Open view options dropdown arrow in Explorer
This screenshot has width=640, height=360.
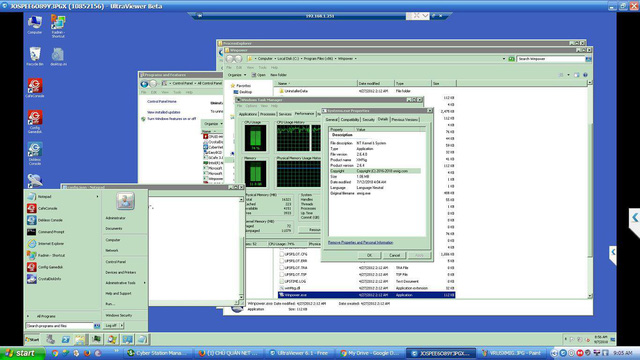tap(569, 75)
